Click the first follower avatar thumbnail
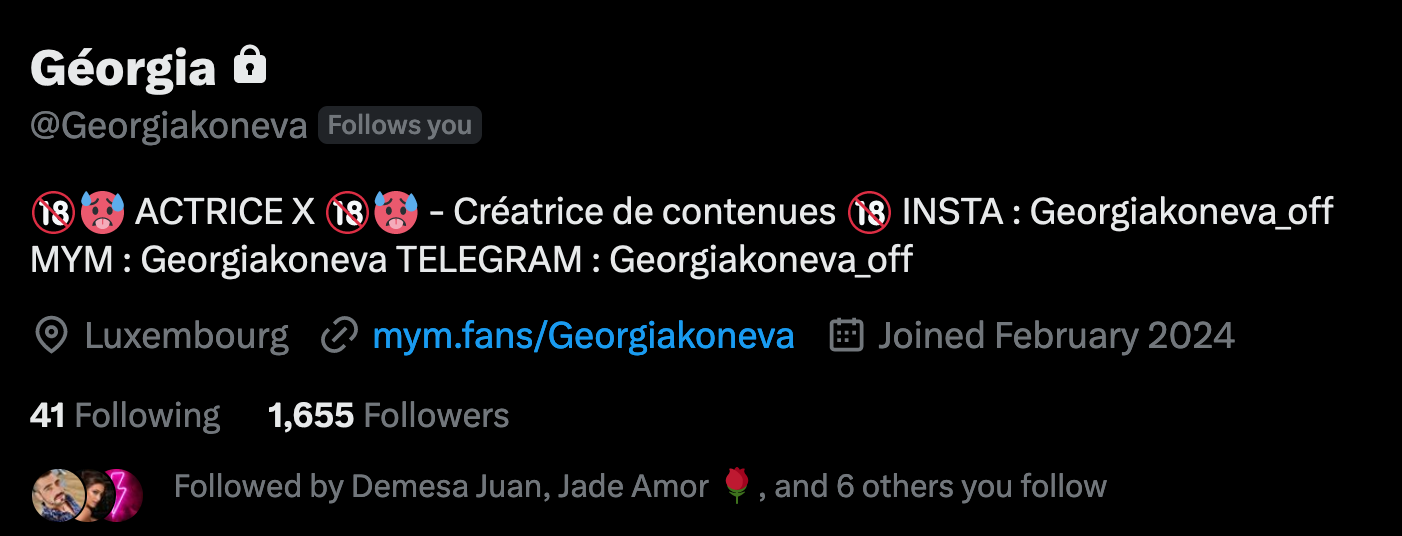This screenshot has width=1402, height=536. (x=54, y=494)
